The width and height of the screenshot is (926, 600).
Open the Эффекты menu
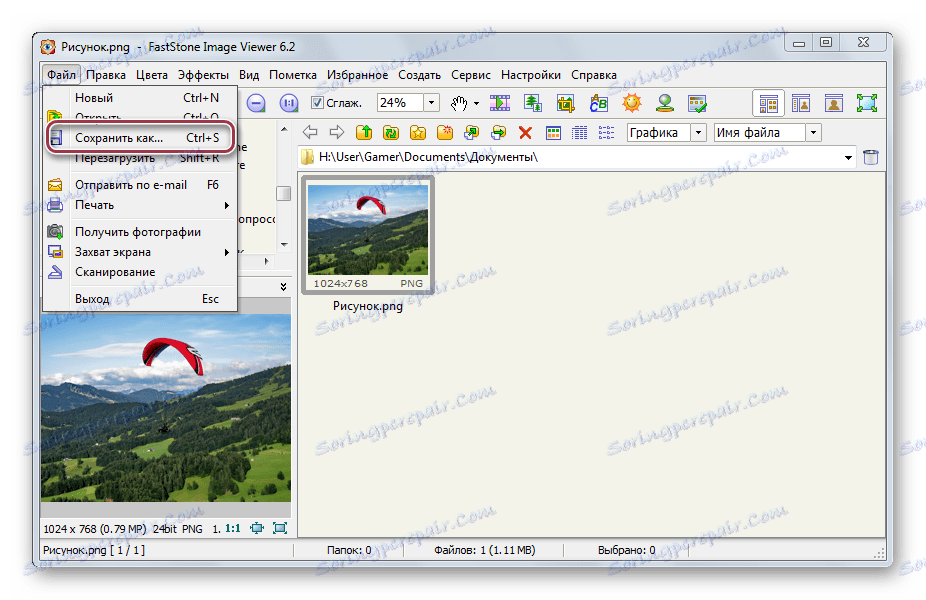coord(203,75)
